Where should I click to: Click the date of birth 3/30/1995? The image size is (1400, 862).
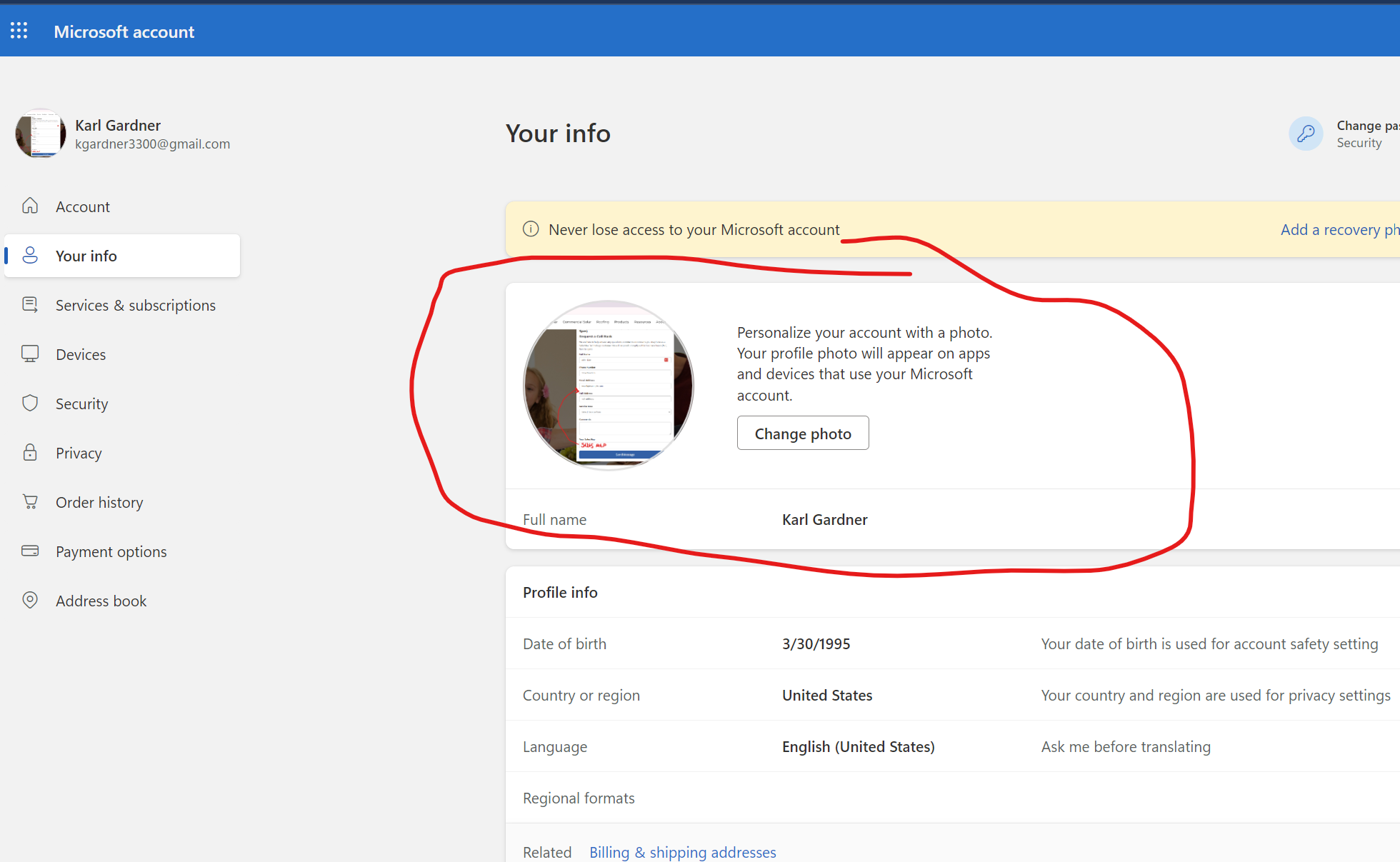tap(816, 643)
